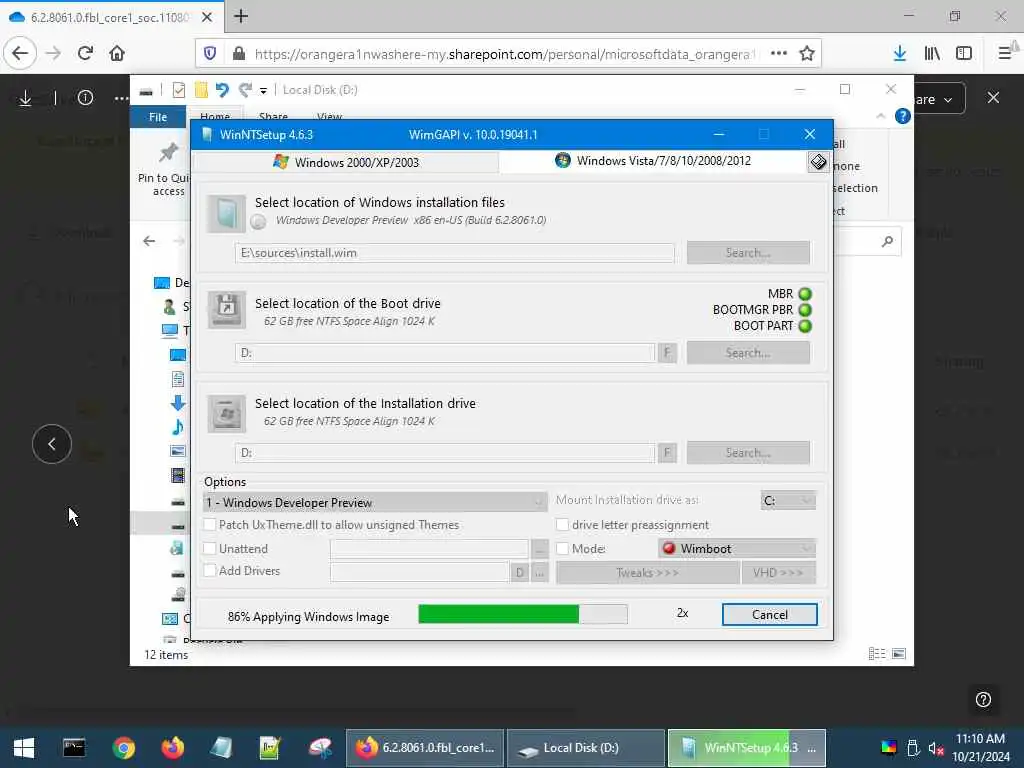Click the WinNTSetup disk tool icon beside tabs

818,161
